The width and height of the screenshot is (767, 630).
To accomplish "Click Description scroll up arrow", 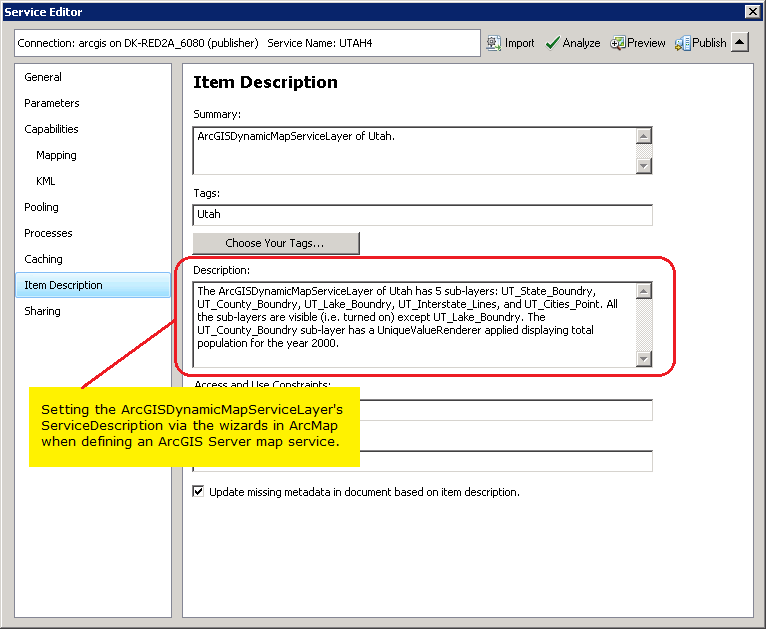I will [644, 291].
